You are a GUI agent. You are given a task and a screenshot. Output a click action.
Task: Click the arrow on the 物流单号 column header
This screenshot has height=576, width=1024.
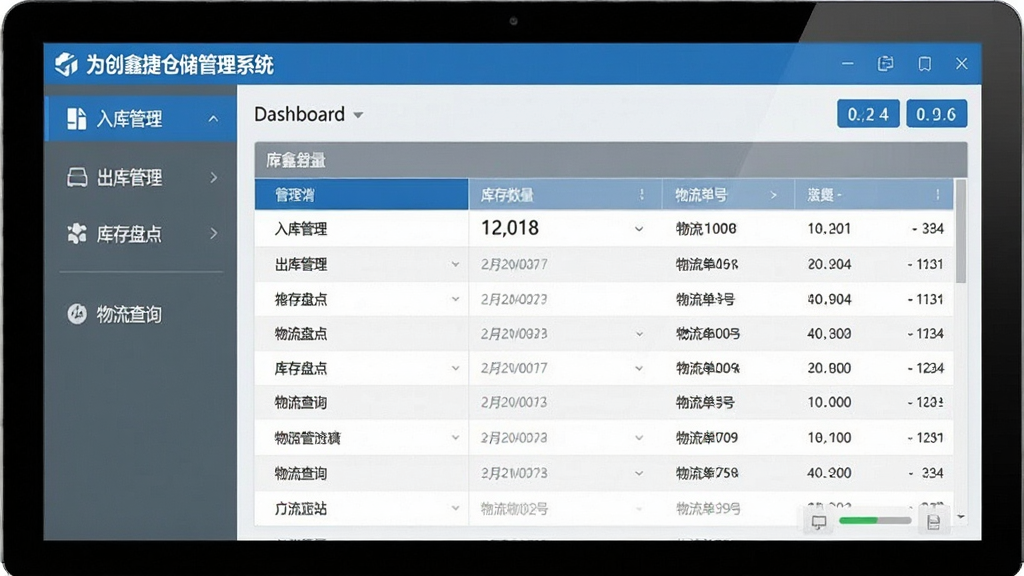773,195
